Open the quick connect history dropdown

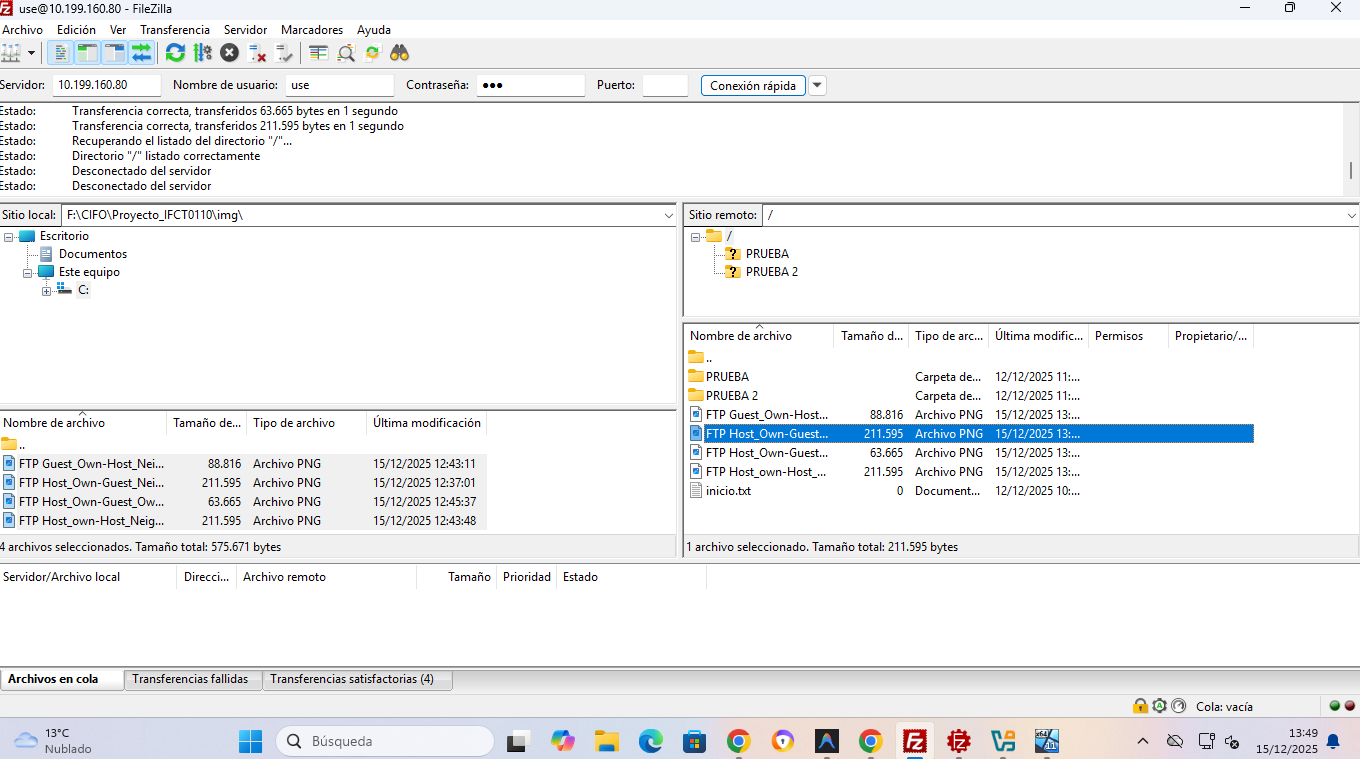tap(817, 86)
